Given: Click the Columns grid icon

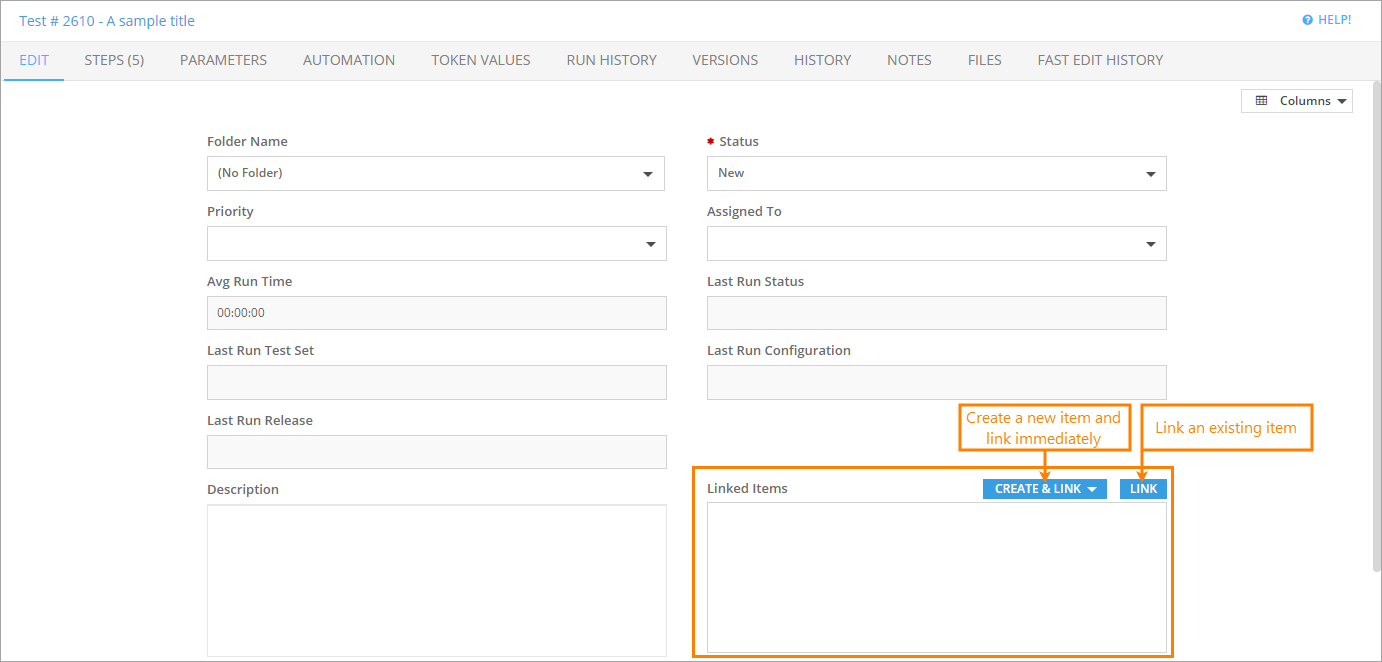Looking at the screenshot, I should (1261, 101).
